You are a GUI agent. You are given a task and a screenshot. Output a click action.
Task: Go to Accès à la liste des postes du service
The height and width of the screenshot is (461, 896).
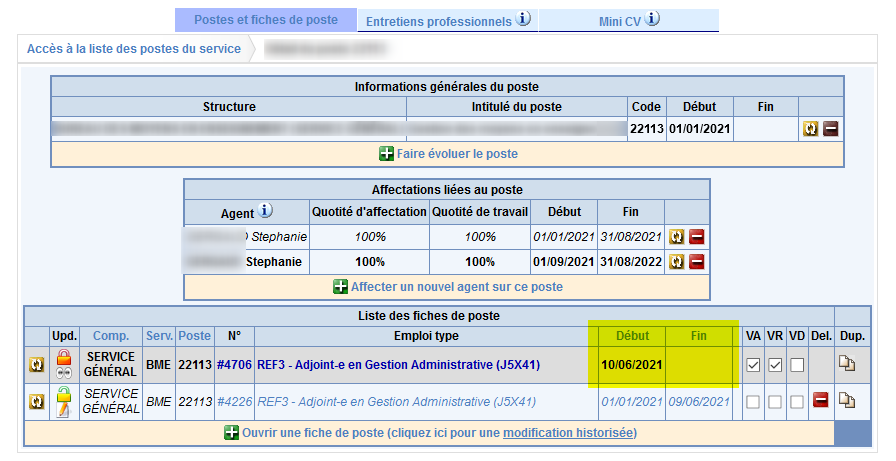pos(133,48)
